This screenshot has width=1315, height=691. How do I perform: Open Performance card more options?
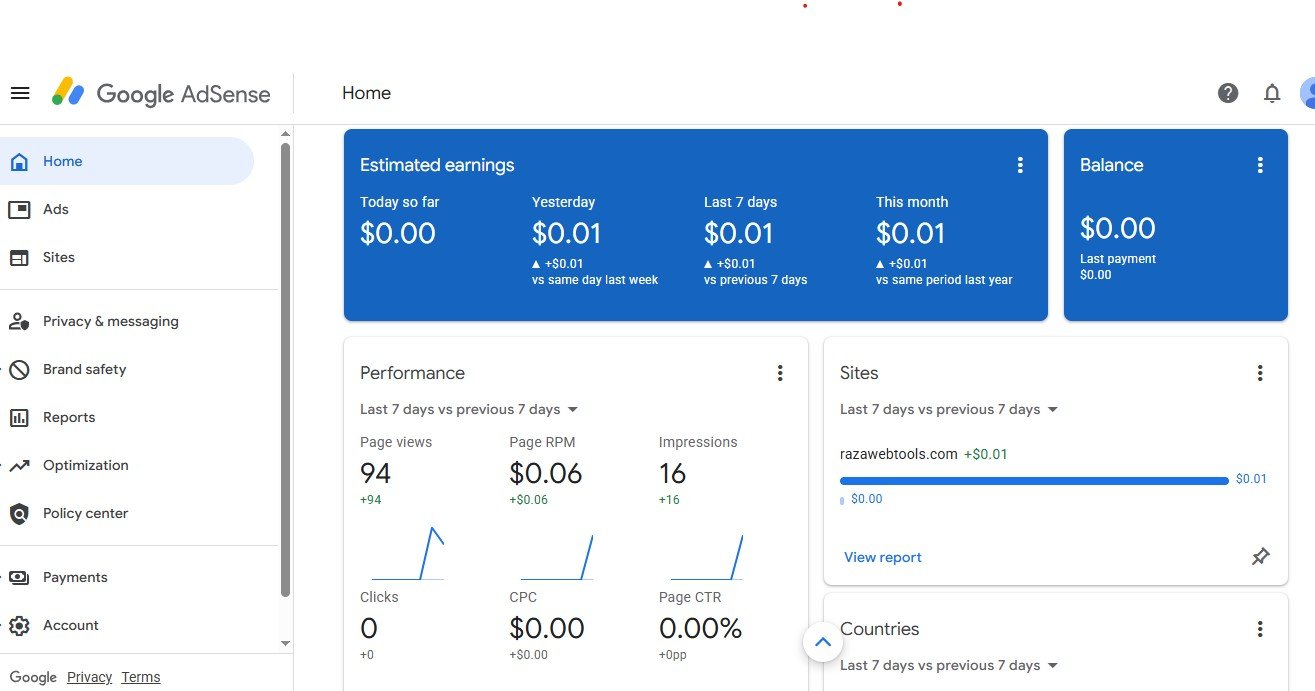coord(780,373)
